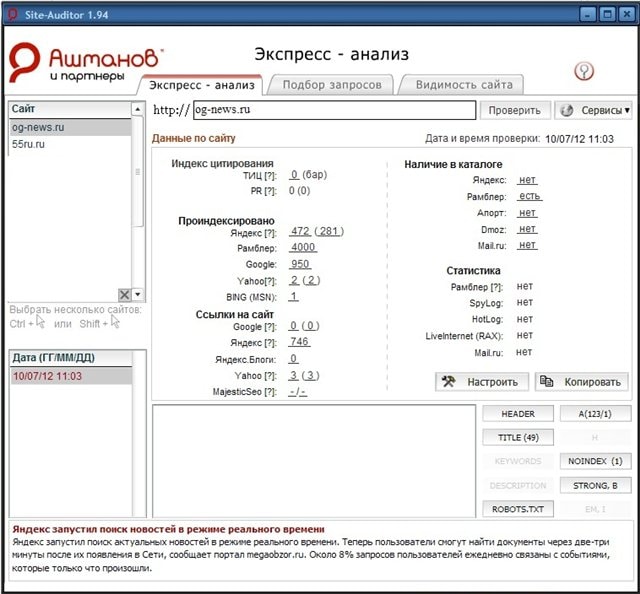Open the ROBOTS.TXT view
This screenshot has height=594, width=640.
[517, 509]
